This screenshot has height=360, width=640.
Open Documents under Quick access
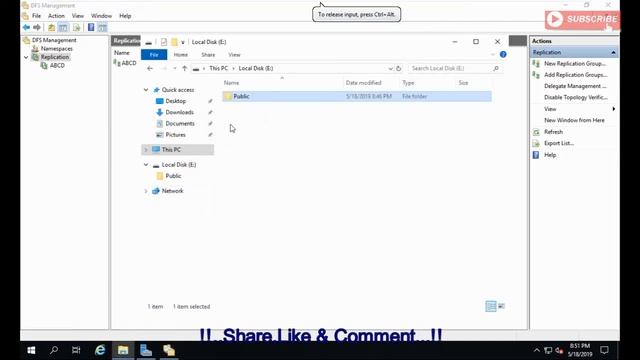pos(180,123)
